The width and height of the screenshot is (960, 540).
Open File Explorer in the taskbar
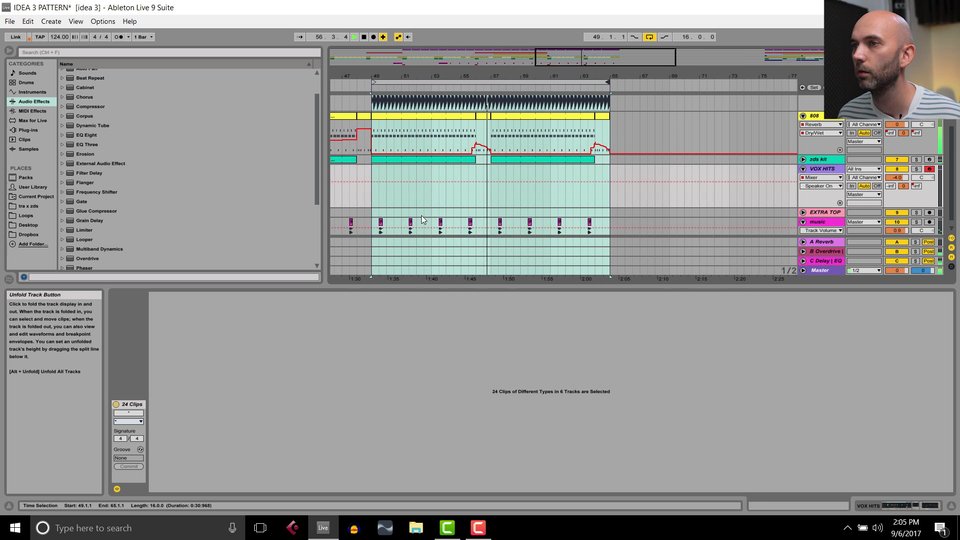pyautogui.click(x=416, y=528)
